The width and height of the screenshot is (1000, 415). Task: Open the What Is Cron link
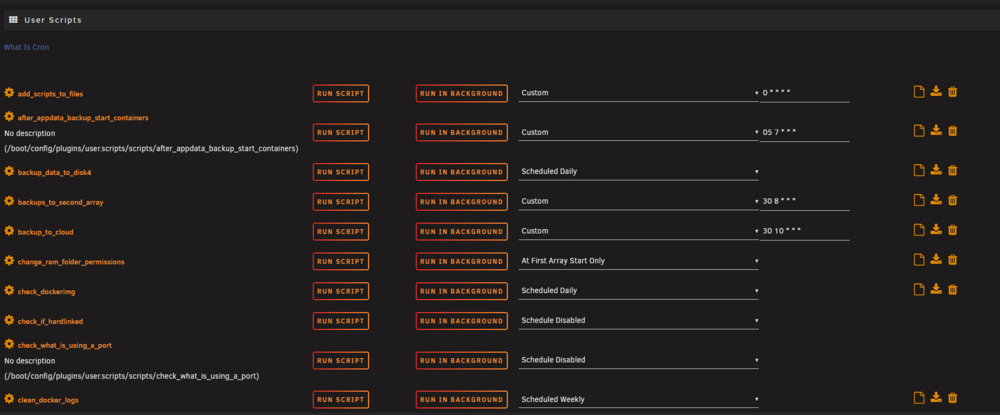pos(26,47)
